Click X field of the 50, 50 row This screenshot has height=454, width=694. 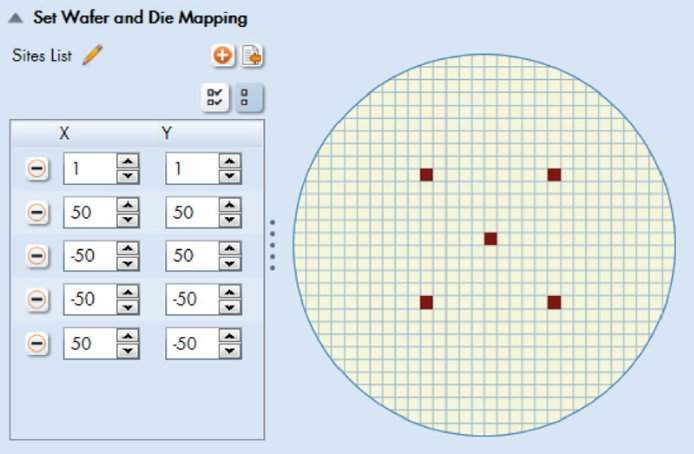pyautogui.click(x=90, y=212)
